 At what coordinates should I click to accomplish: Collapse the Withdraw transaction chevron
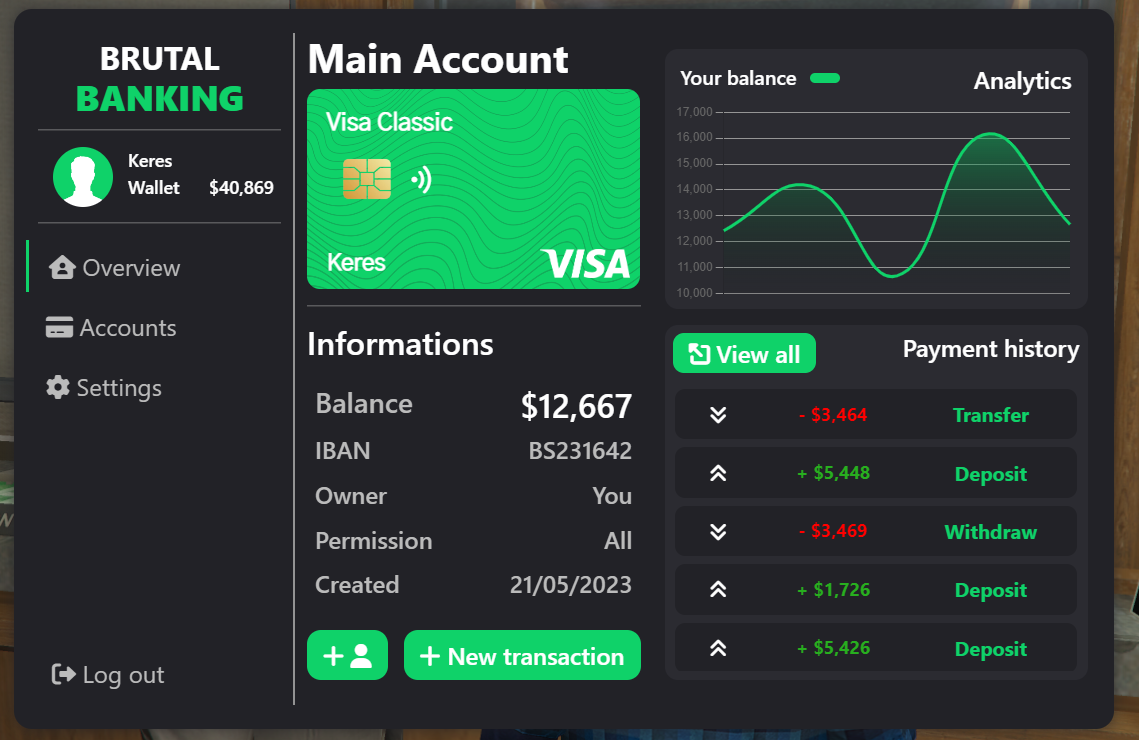tap(717, 531)
